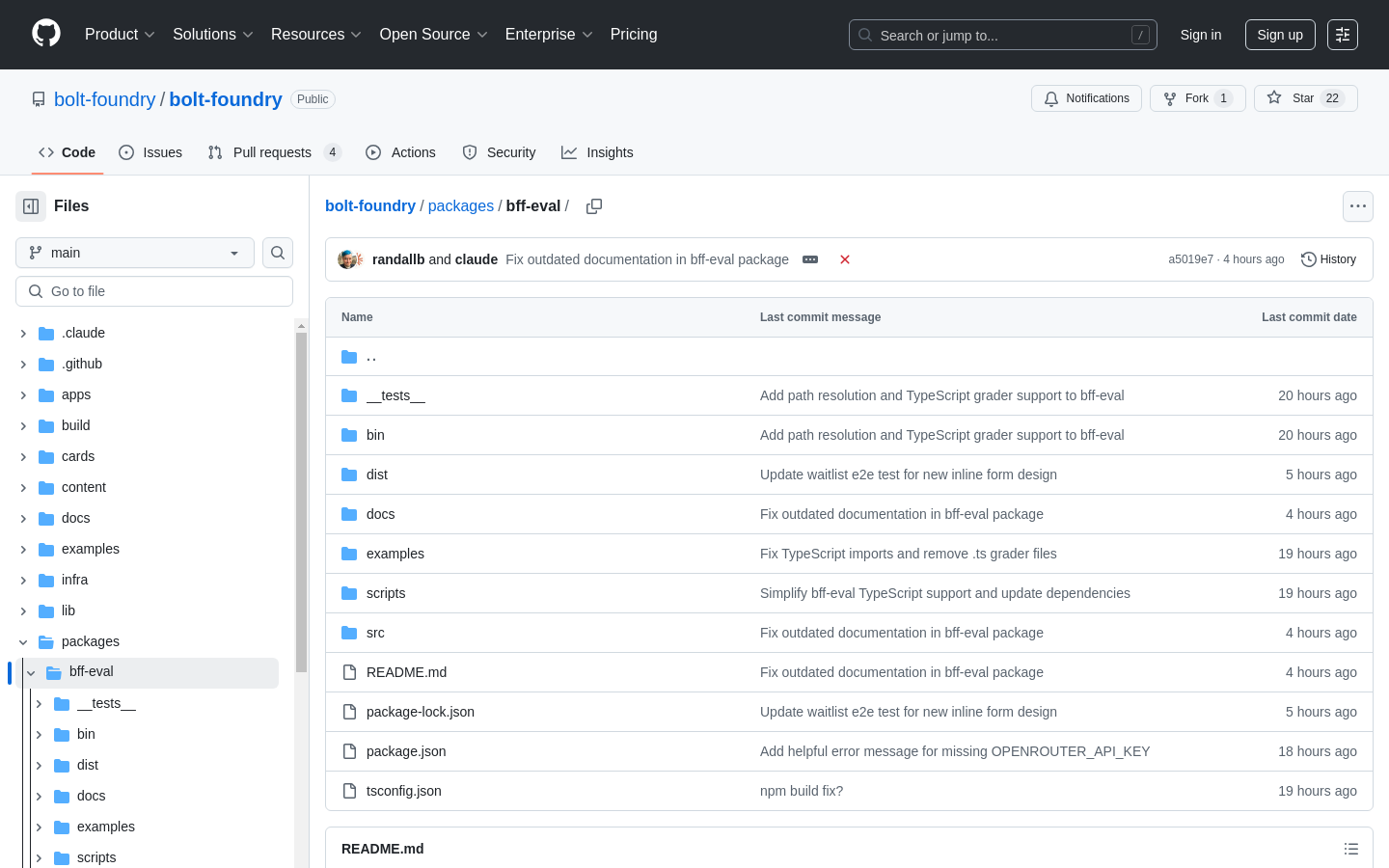Open the packages breadcrumb link
1389x868 pixels.
pyautogui.click(x=461, y=206)
